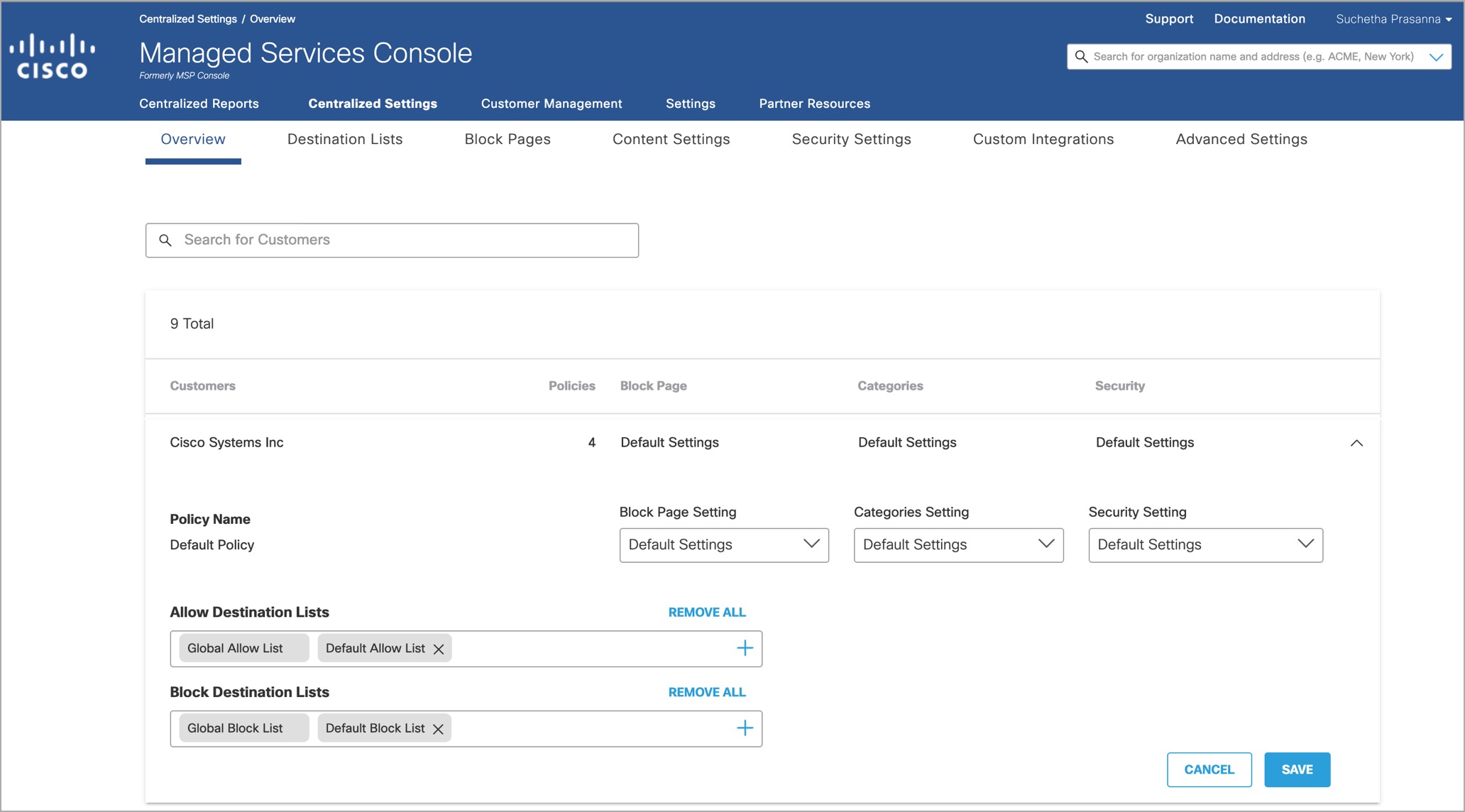Screen dimensions: 1465x812
Task: Focus the Search for Customers field
Action: 392,241
